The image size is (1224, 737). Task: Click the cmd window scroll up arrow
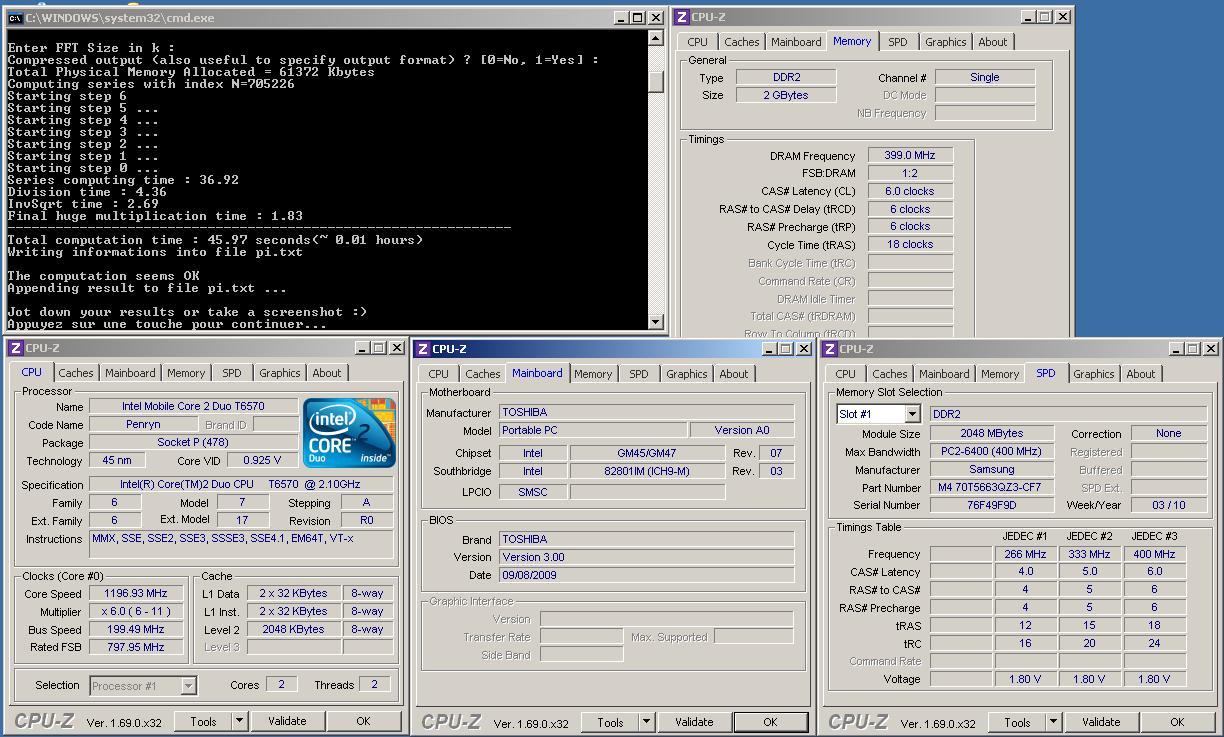(x=656, y=38)
